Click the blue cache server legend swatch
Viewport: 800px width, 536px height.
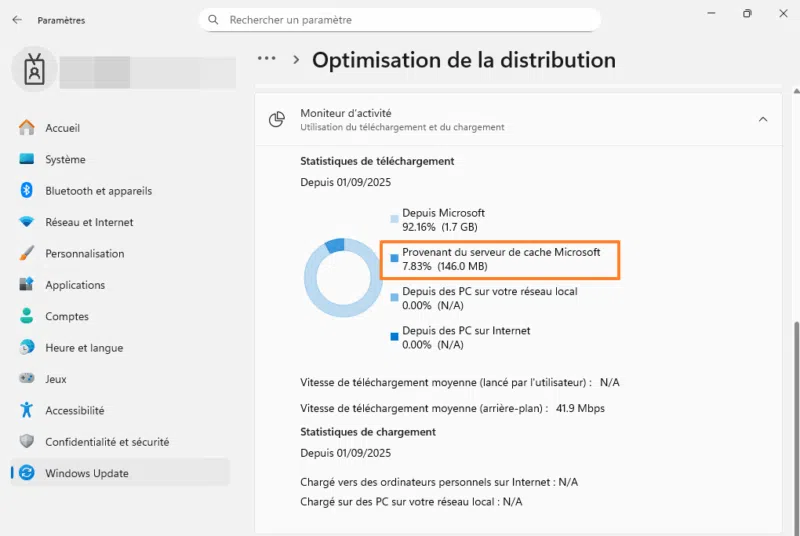394,259
